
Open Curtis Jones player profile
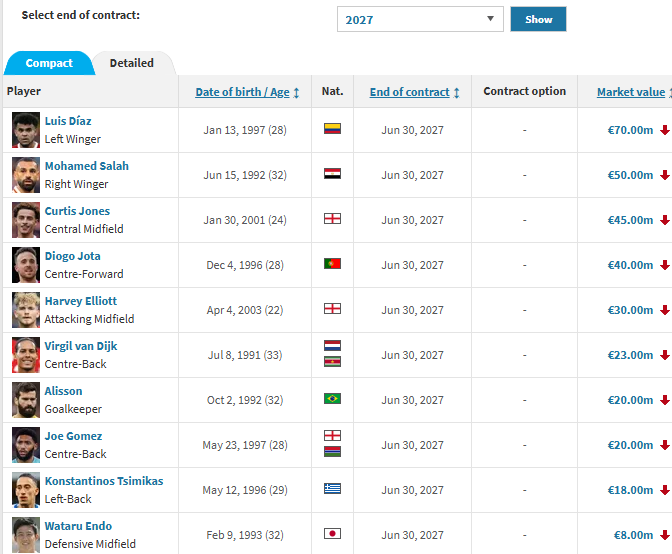(77, 211)
